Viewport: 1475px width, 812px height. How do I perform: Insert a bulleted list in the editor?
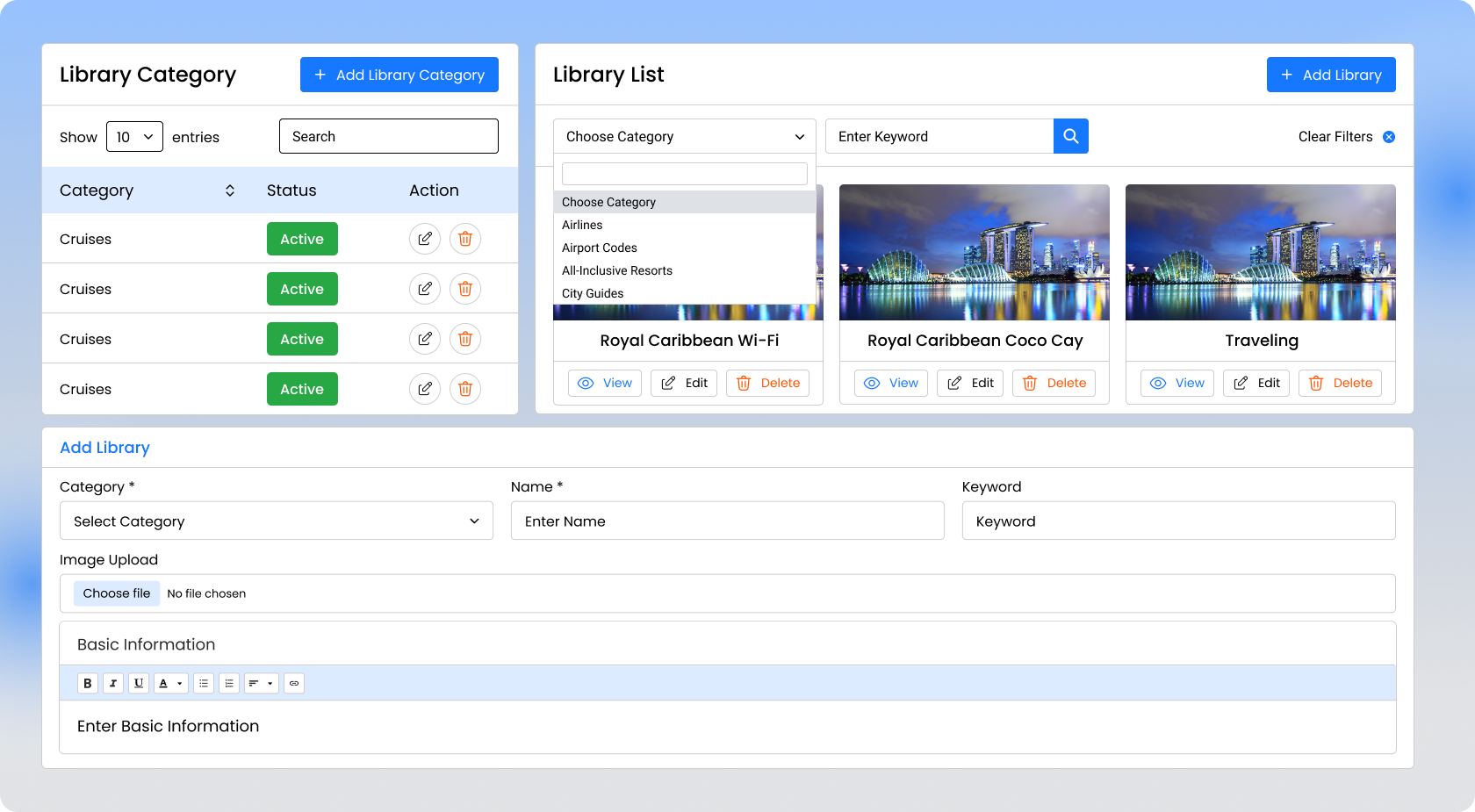click(x=204, y=683)
